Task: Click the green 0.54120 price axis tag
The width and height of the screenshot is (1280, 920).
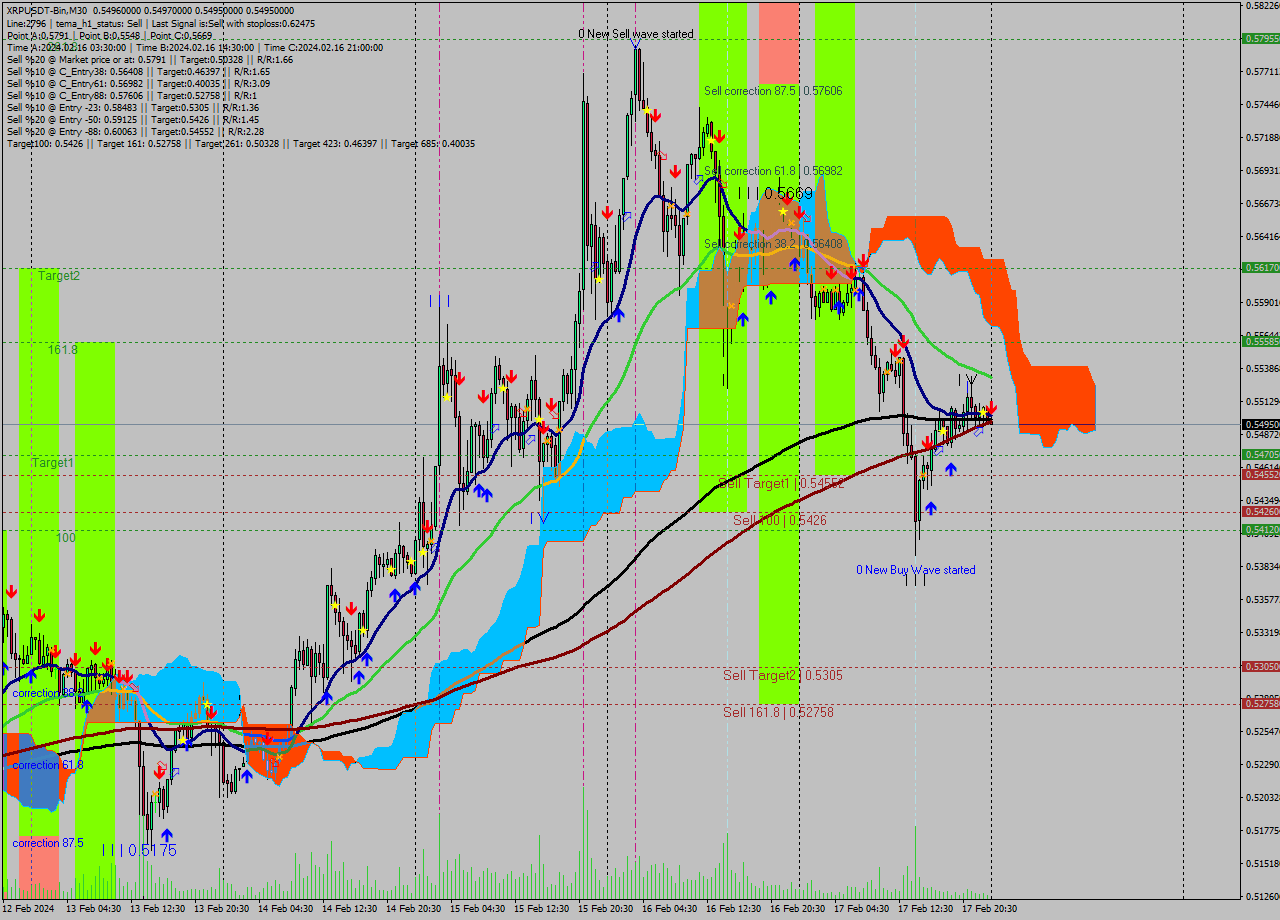Action: point(1260,530)
